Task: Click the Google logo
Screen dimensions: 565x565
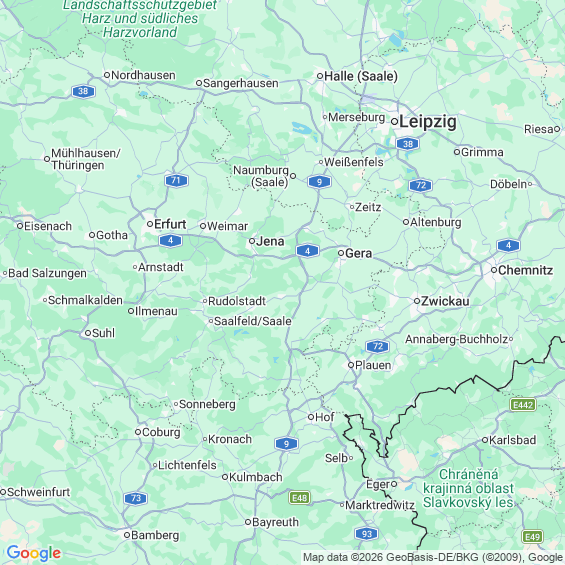Action: (34, 553)
